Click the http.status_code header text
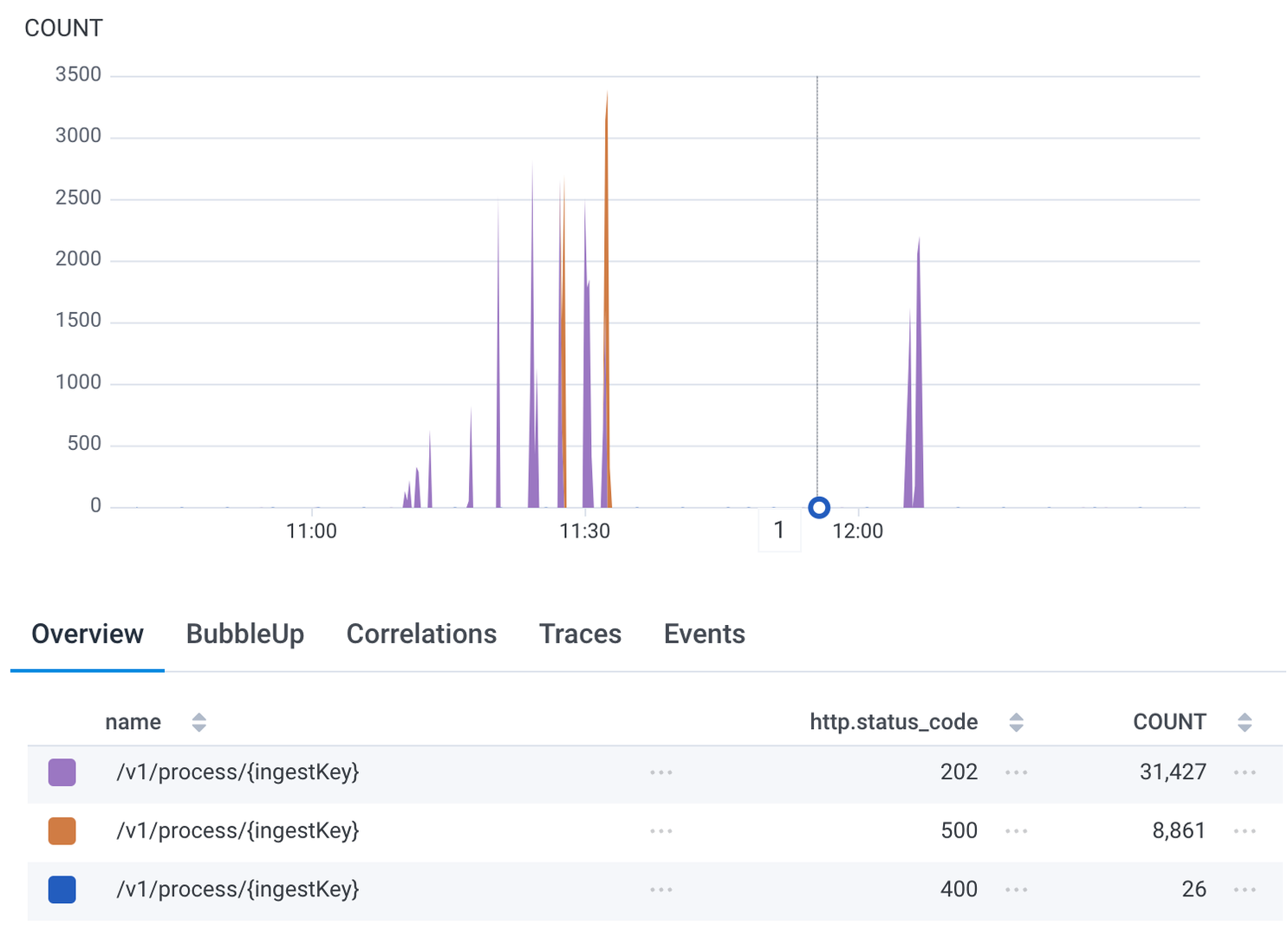 click(x=894, y=722)
